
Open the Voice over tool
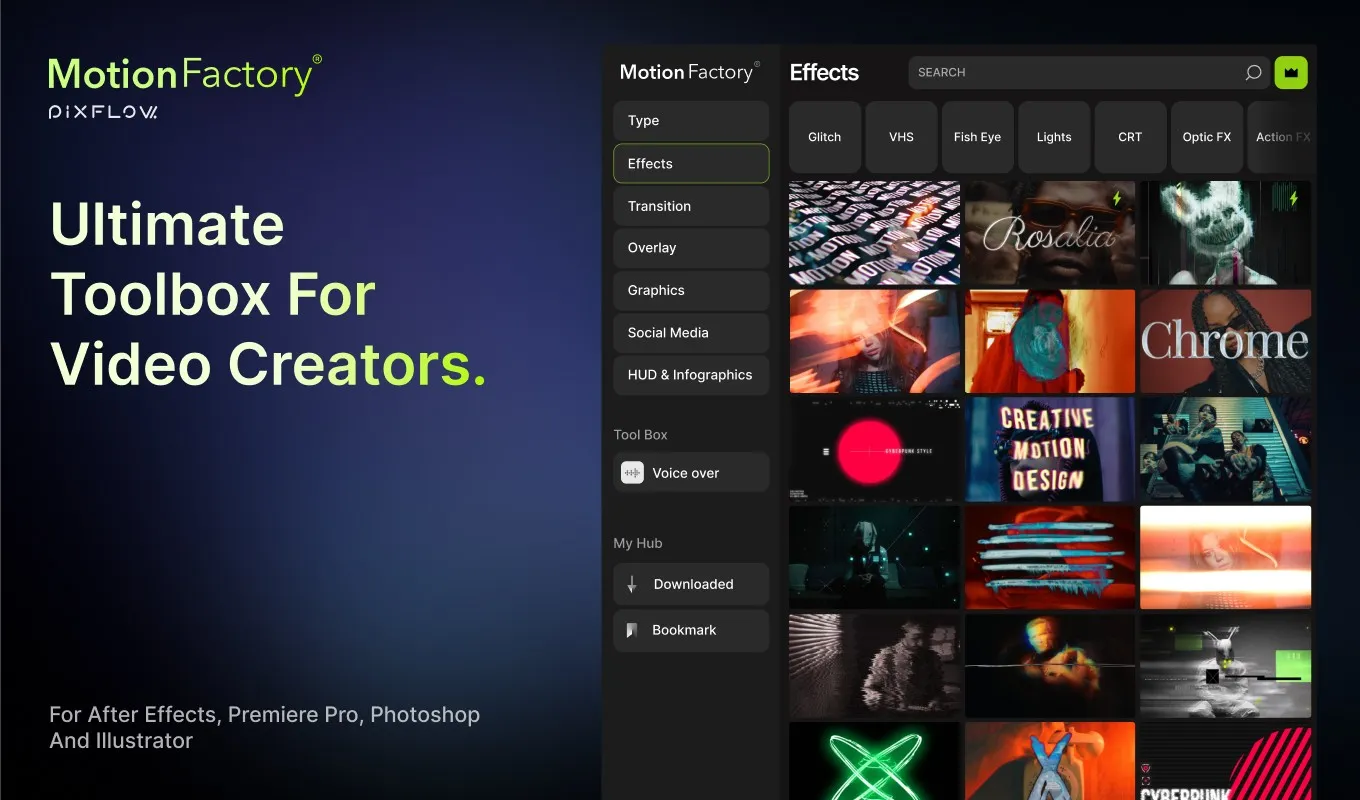691,473
